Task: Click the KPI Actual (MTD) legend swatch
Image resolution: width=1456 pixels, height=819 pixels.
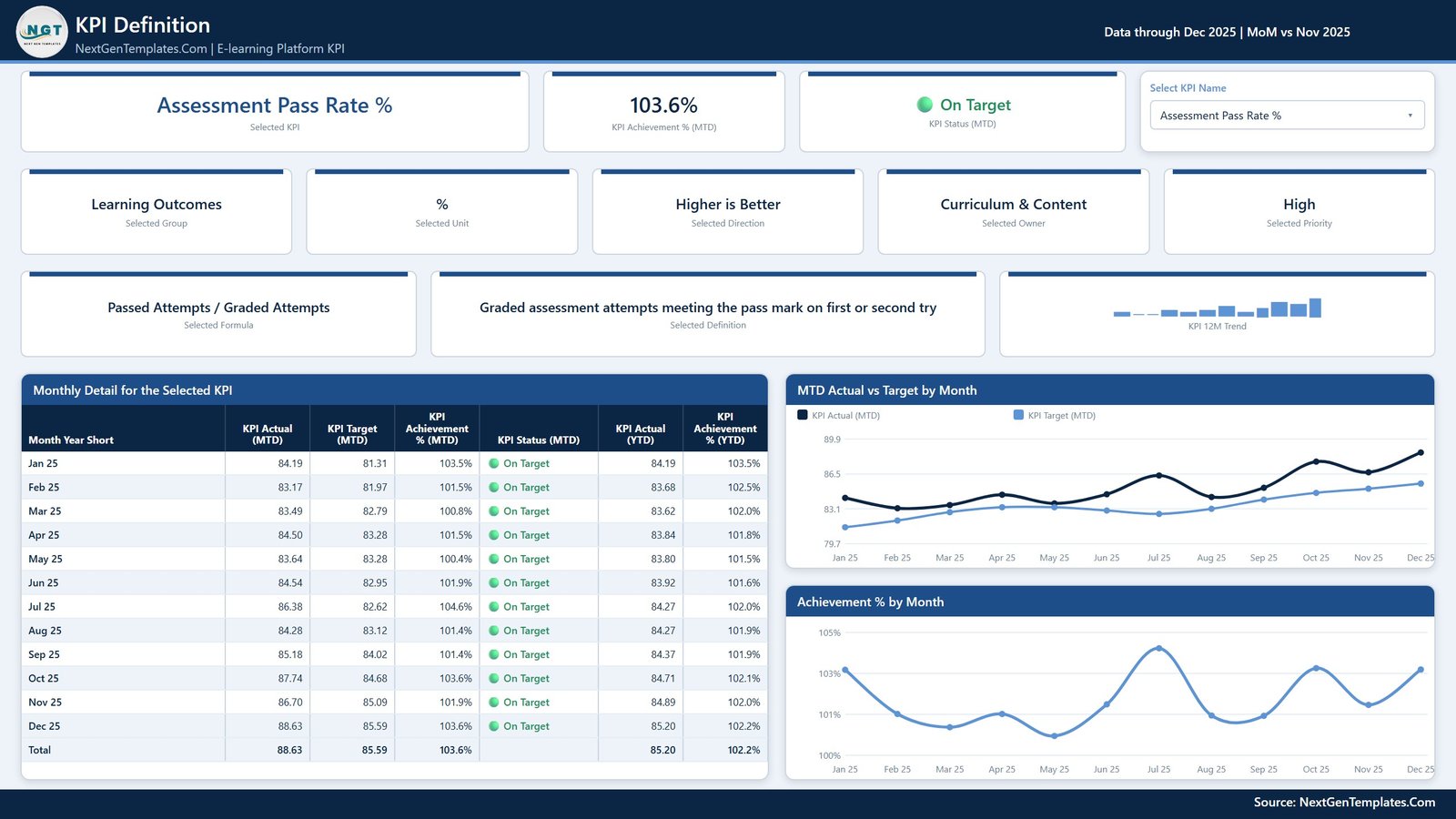Action: [803, 415]
